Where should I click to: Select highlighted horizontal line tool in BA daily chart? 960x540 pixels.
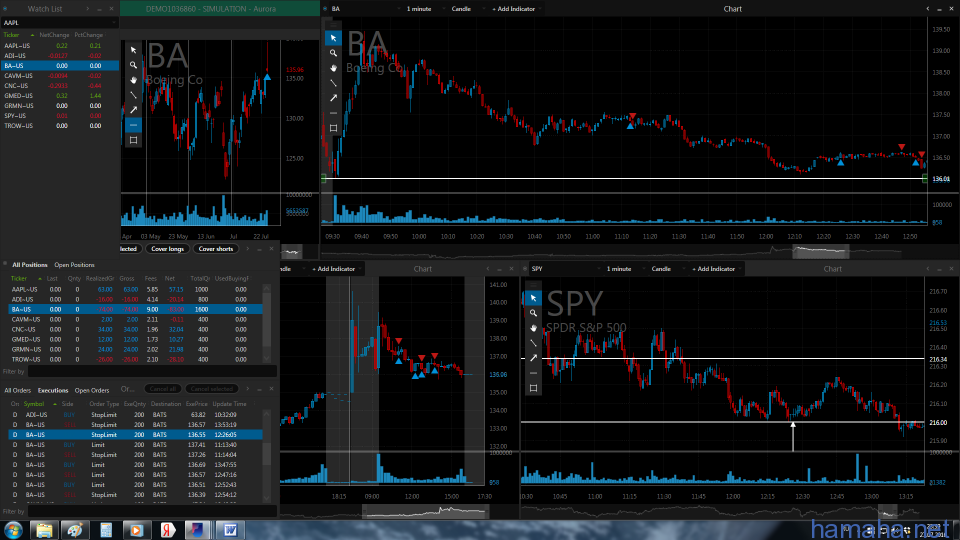point(133,125)
